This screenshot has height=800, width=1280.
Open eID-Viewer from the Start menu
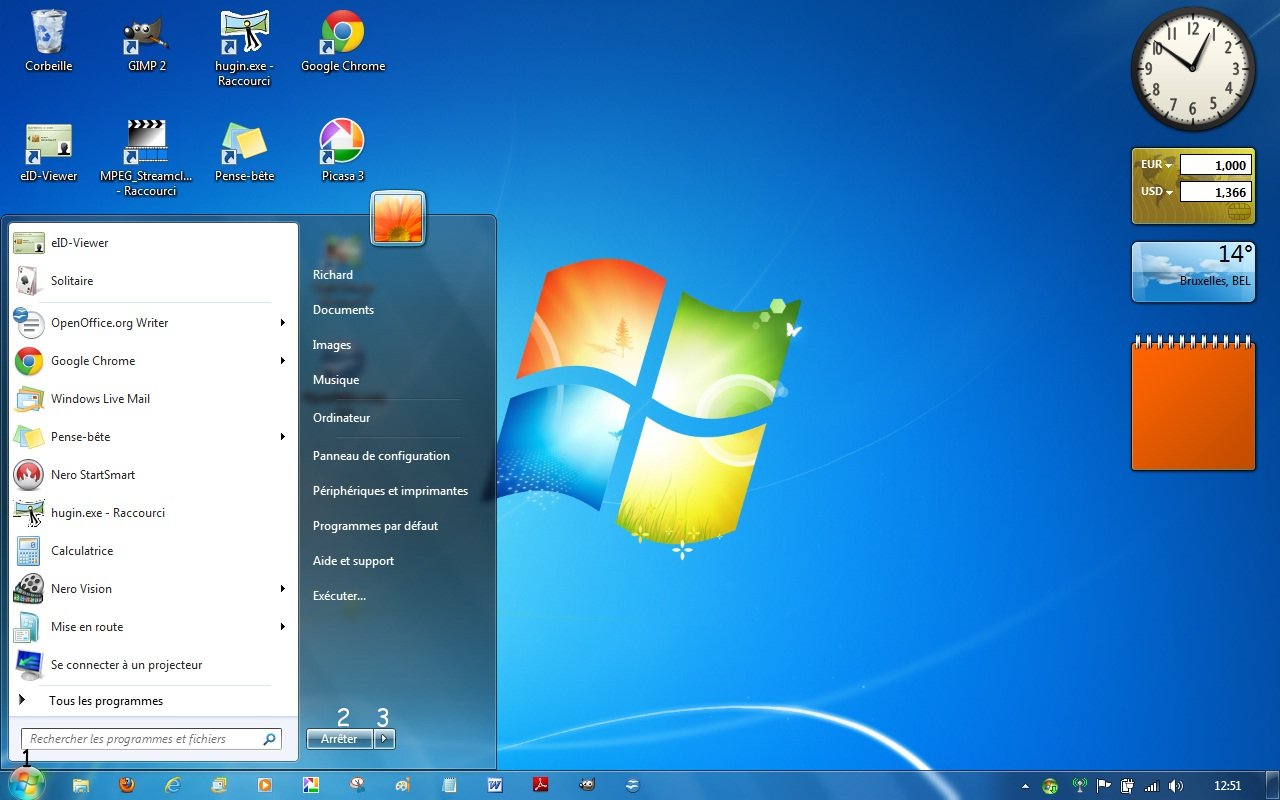point(154,243)
